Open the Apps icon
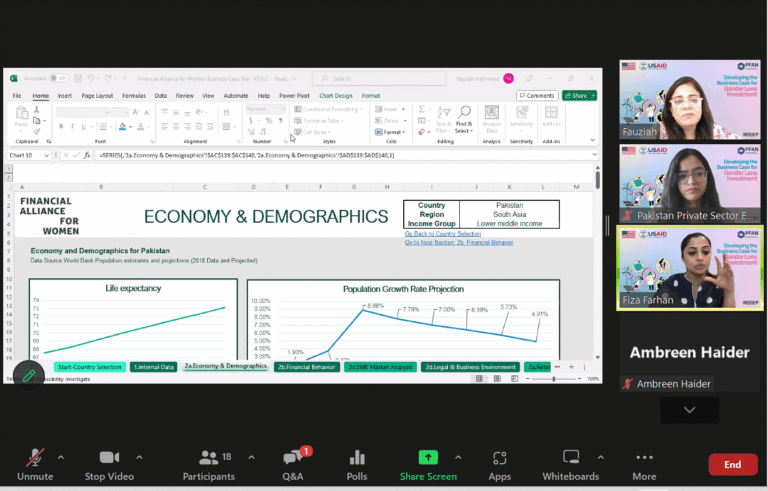 tap(500, 458)
